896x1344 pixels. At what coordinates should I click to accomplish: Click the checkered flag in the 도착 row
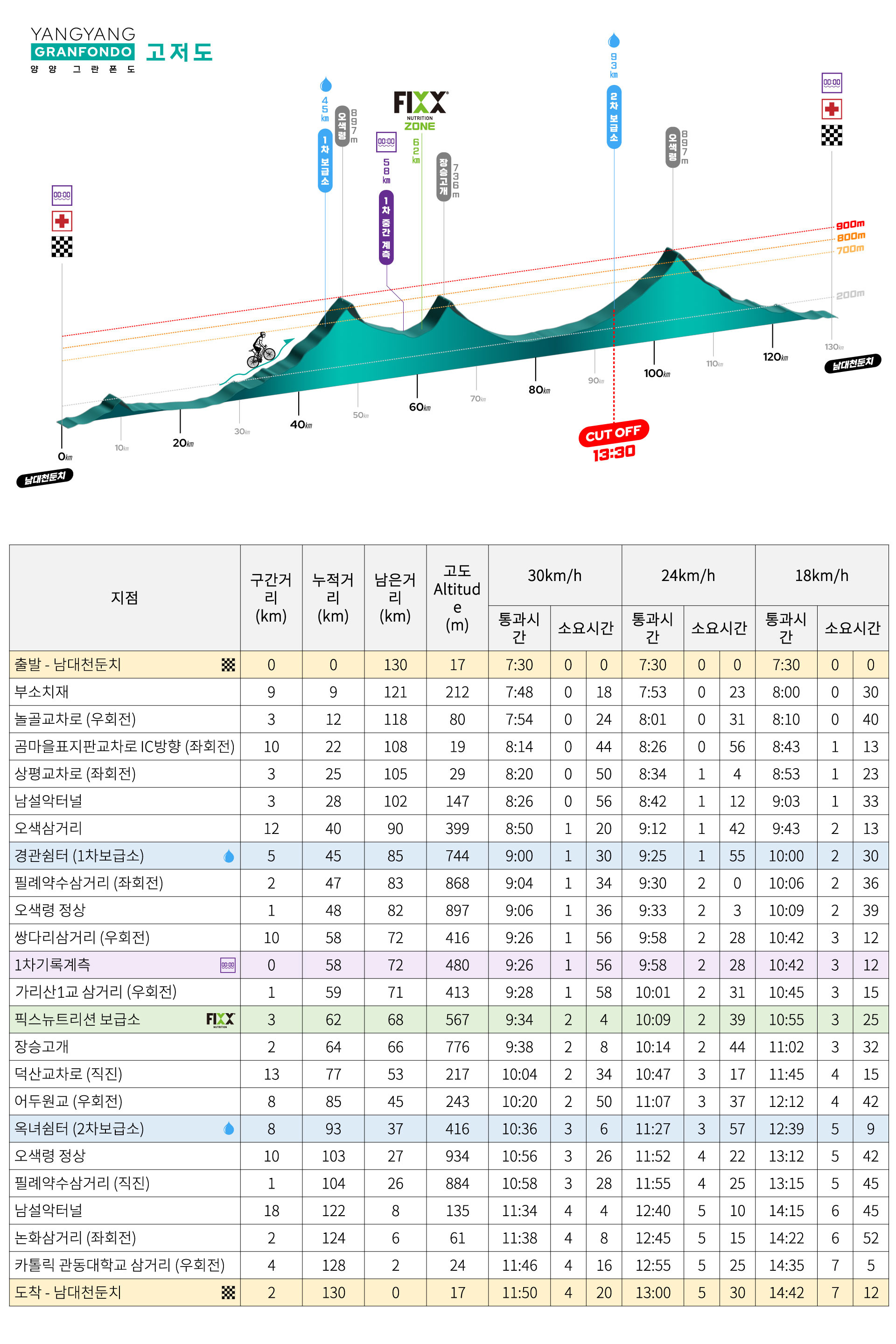pos(228,1293)
